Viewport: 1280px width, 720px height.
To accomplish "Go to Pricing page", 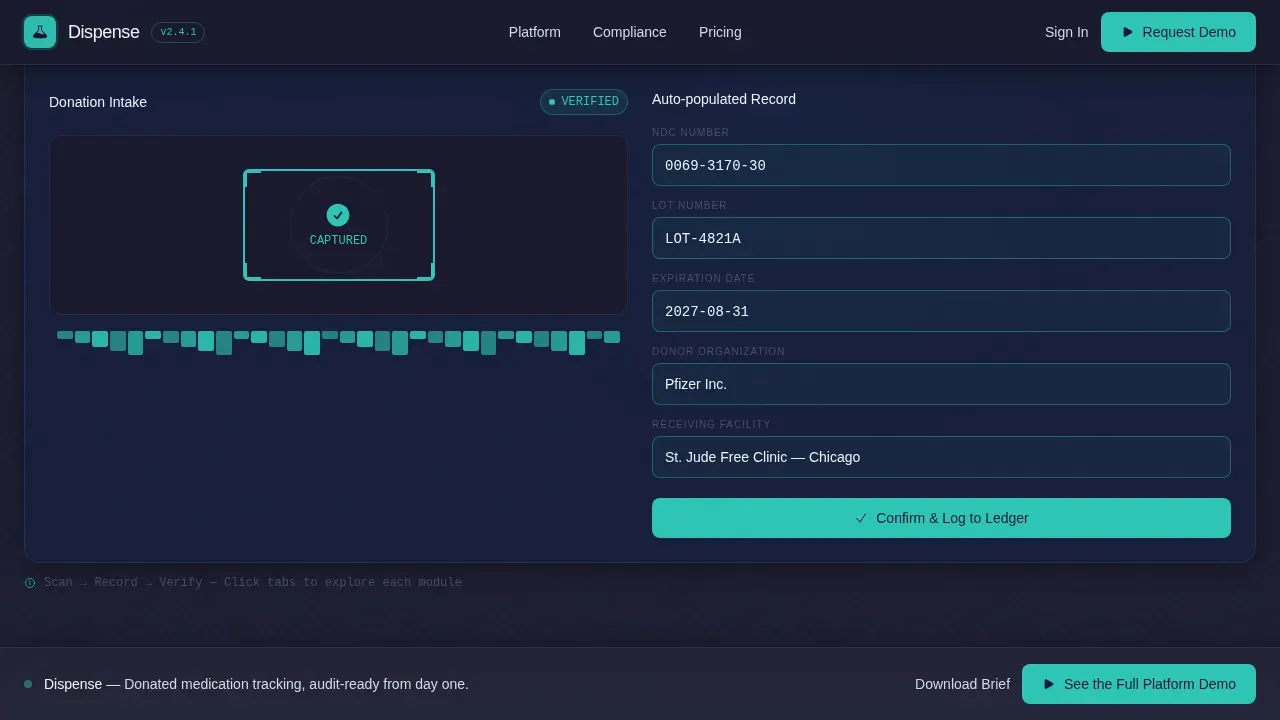I will pyautogui.click(x=720, y=32).
